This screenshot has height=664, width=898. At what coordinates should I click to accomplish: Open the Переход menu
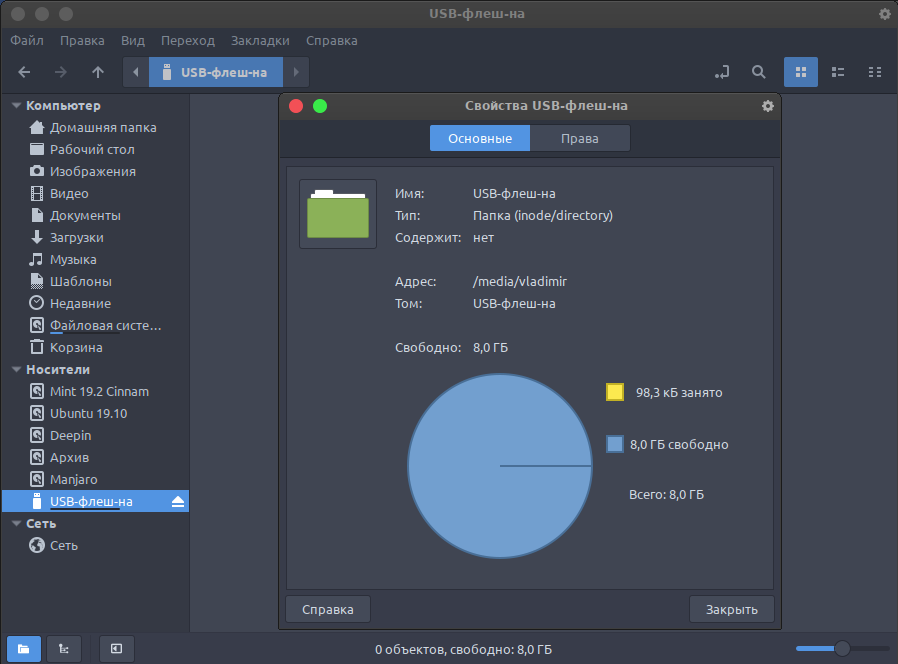pos(187,41)
